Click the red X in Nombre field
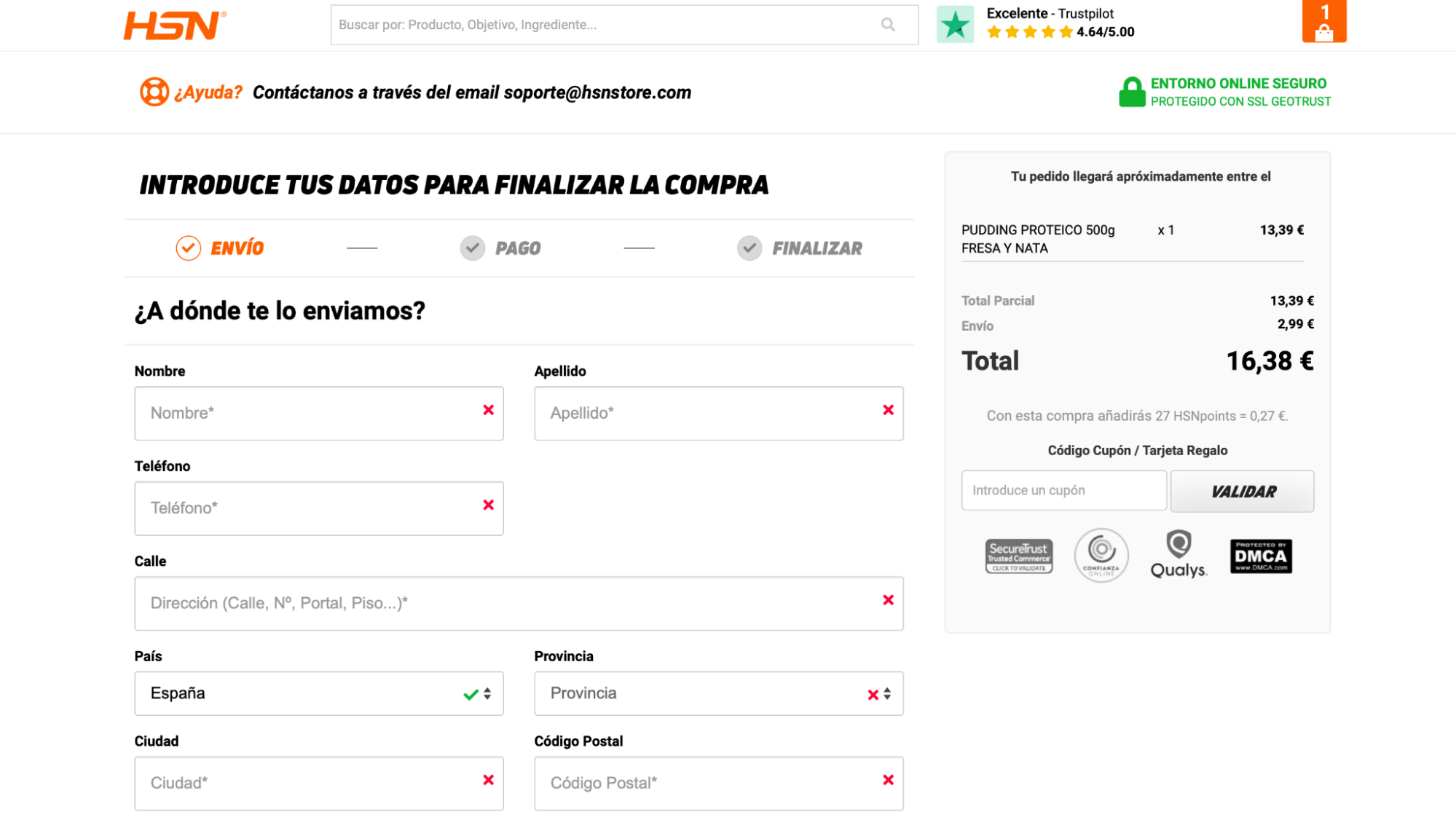1456x820 pixels. pyautogui.click(x=489, y=410)
